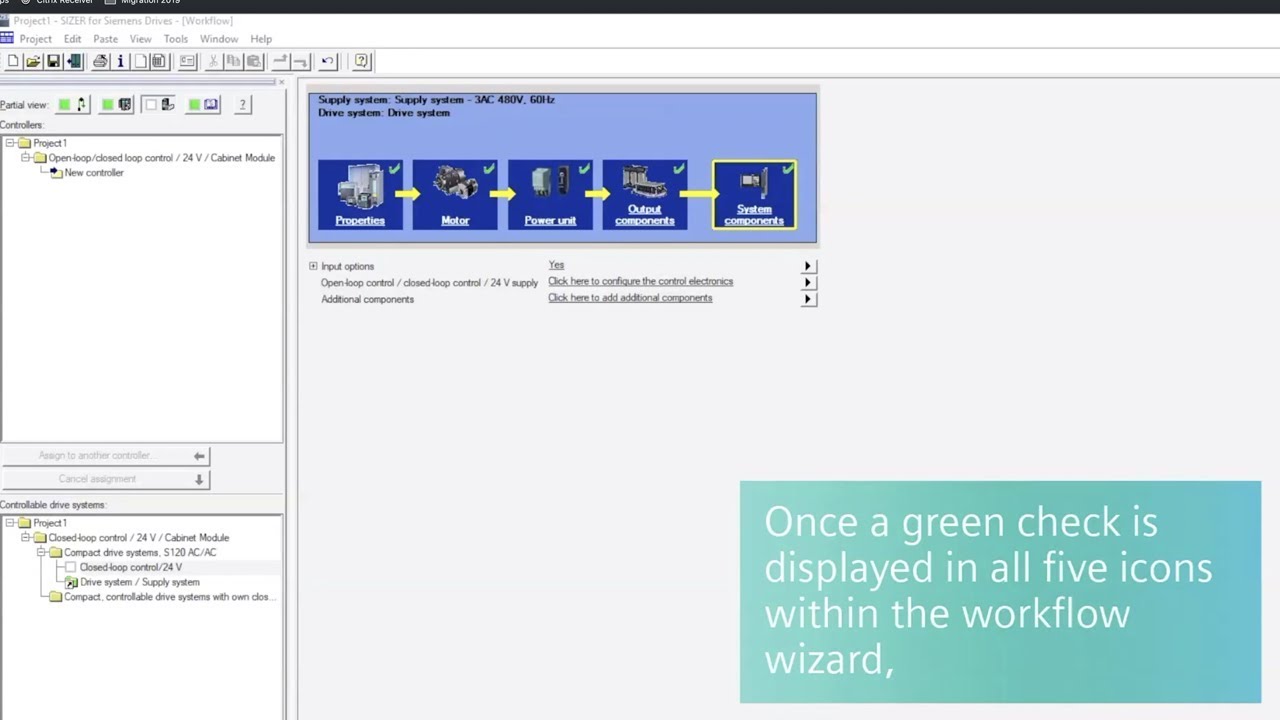Click Cancel assignment button
Viewport: 1280px width, 720px height.
pos(106,479)
